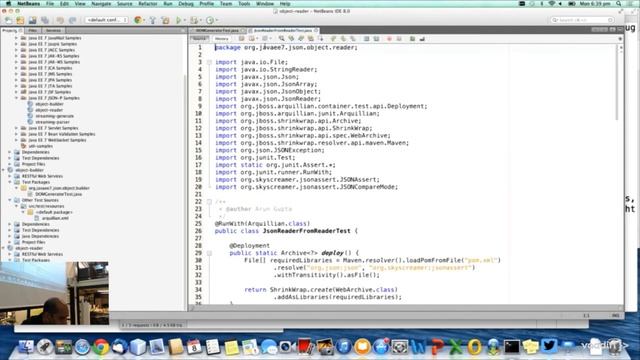Image resolution: width=640 pixels, height=360 pixels.
Task: Collapse the Java EE 7 JSON-P Samples node
Action: click(16, 98)
